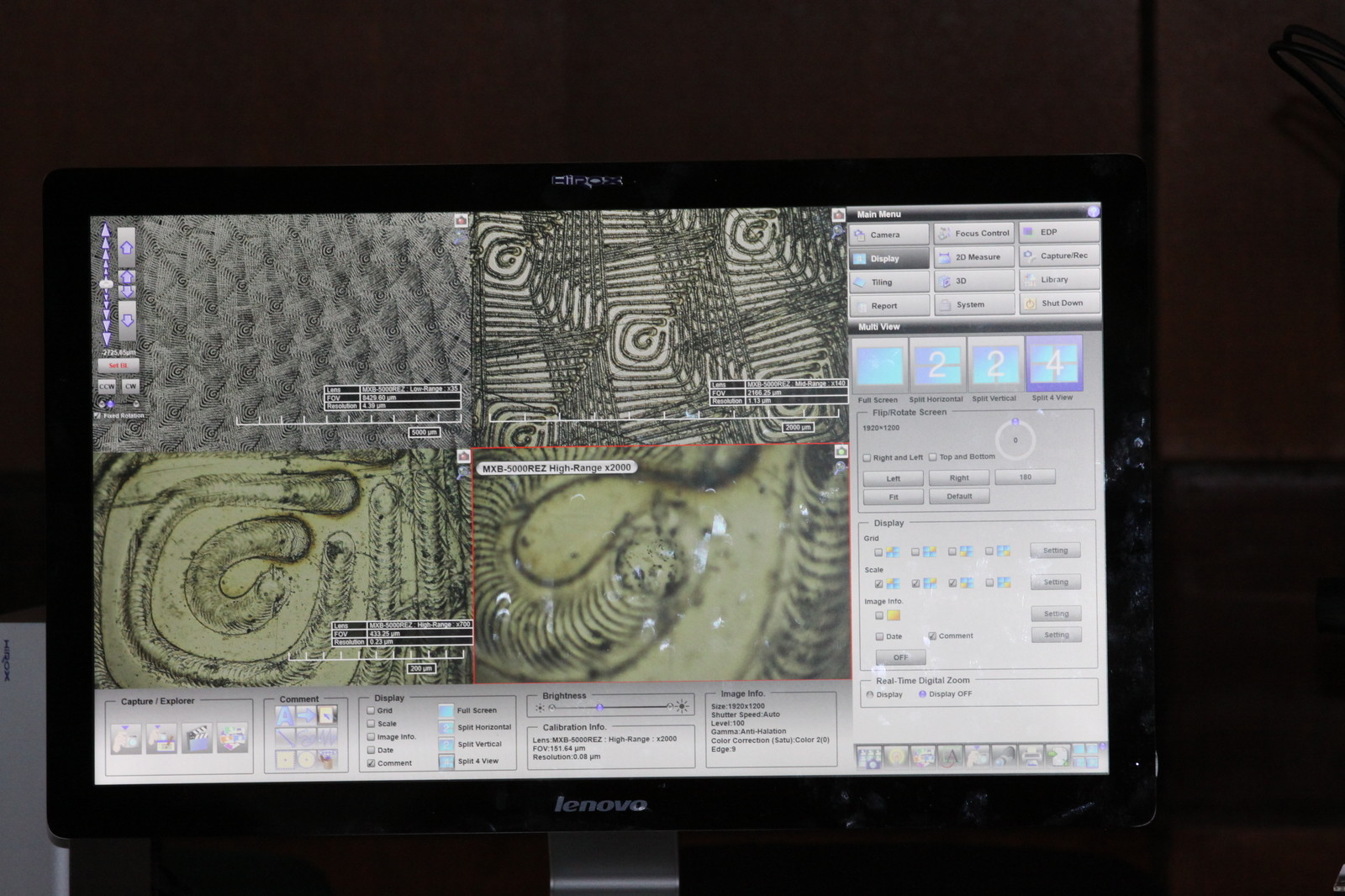The image size is (1345, 896).
Task: Select the Split 4 View layout thumbnail
Action: coord(1053,364)
